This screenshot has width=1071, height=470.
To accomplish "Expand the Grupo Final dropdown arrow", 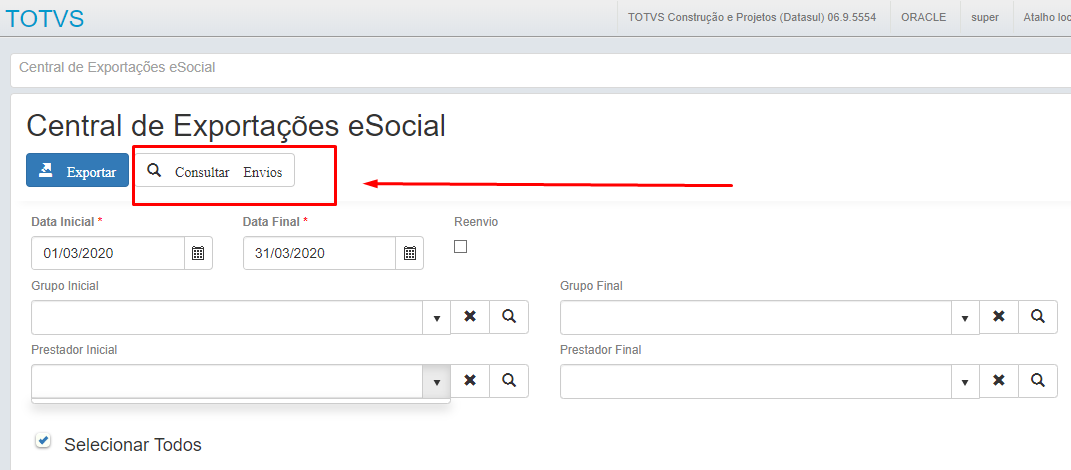I will click(x=965, y=318).
